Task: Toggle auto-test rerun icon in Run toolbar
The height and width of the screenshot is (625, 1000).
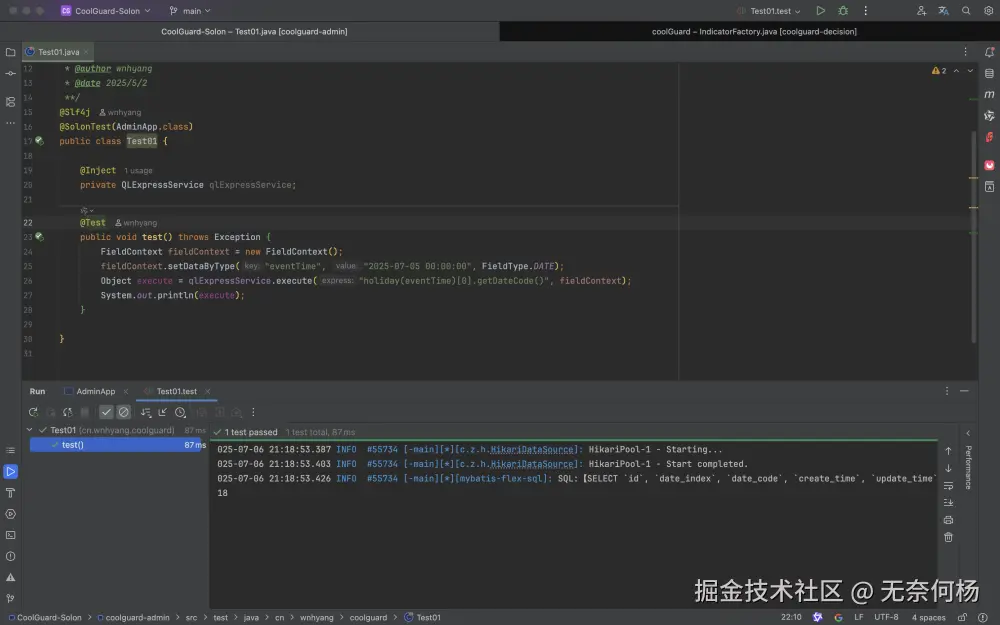Action: pos(68,413)
